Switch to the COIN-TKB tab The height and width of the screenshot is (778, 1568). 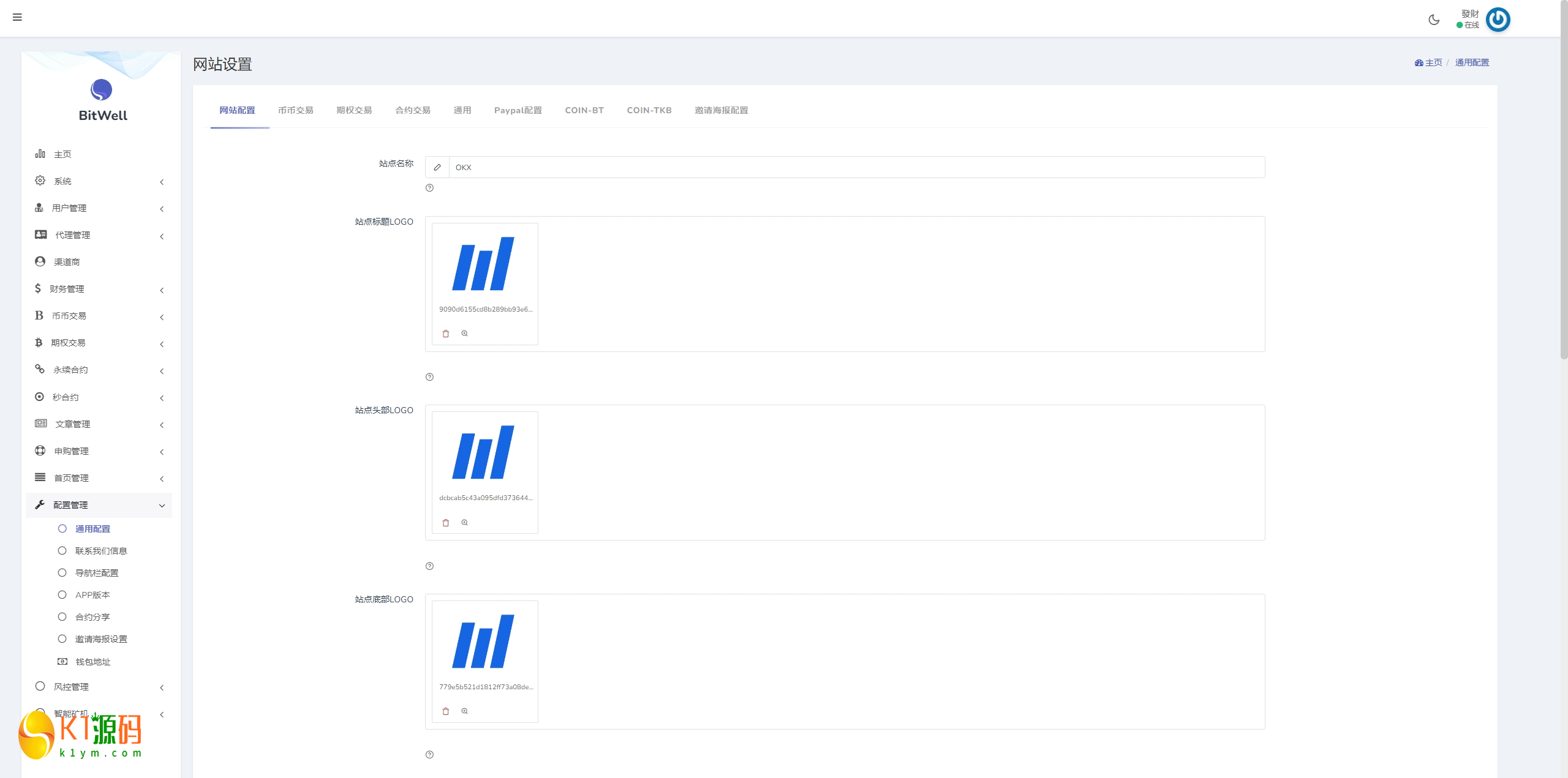click(649, 110)
